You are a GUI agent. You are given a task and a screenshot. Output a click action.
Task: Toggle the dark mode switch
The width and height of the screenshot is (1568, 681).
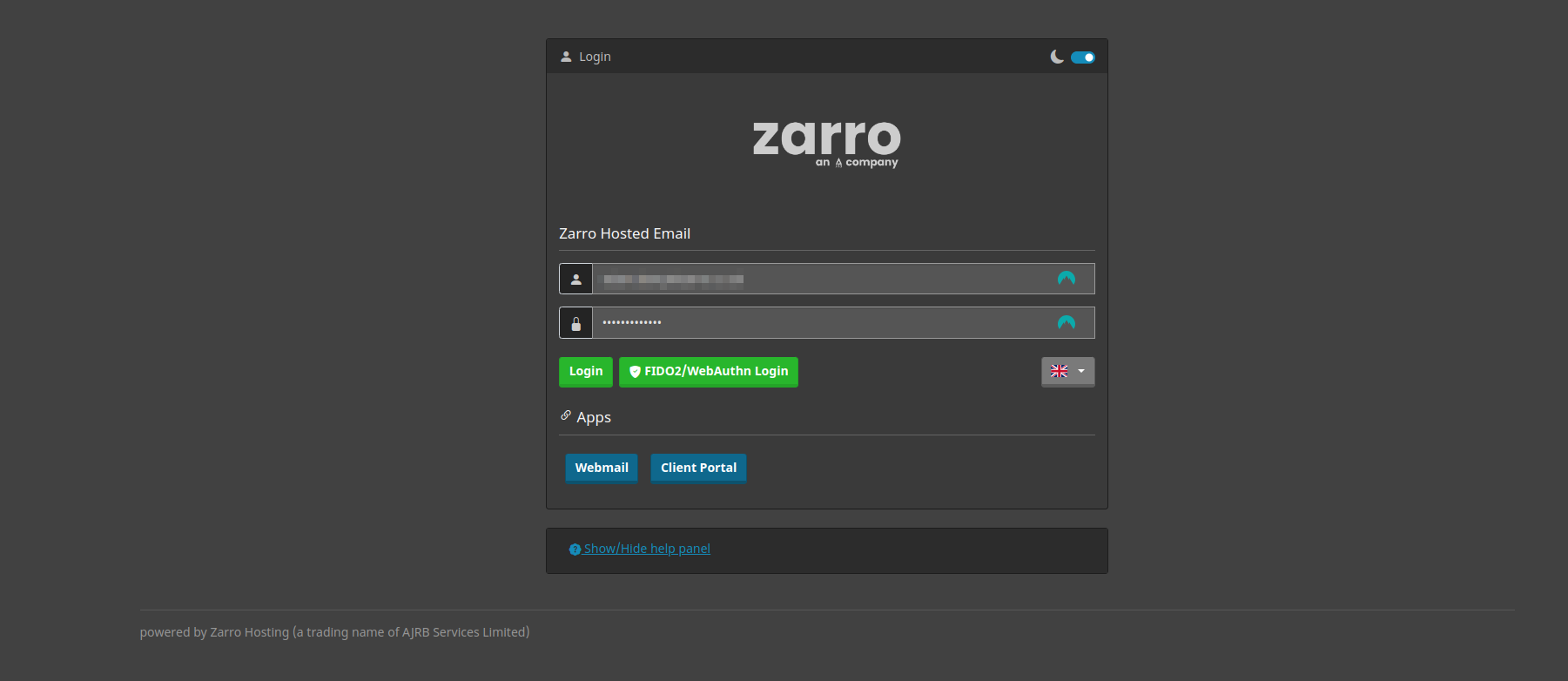1082,57
